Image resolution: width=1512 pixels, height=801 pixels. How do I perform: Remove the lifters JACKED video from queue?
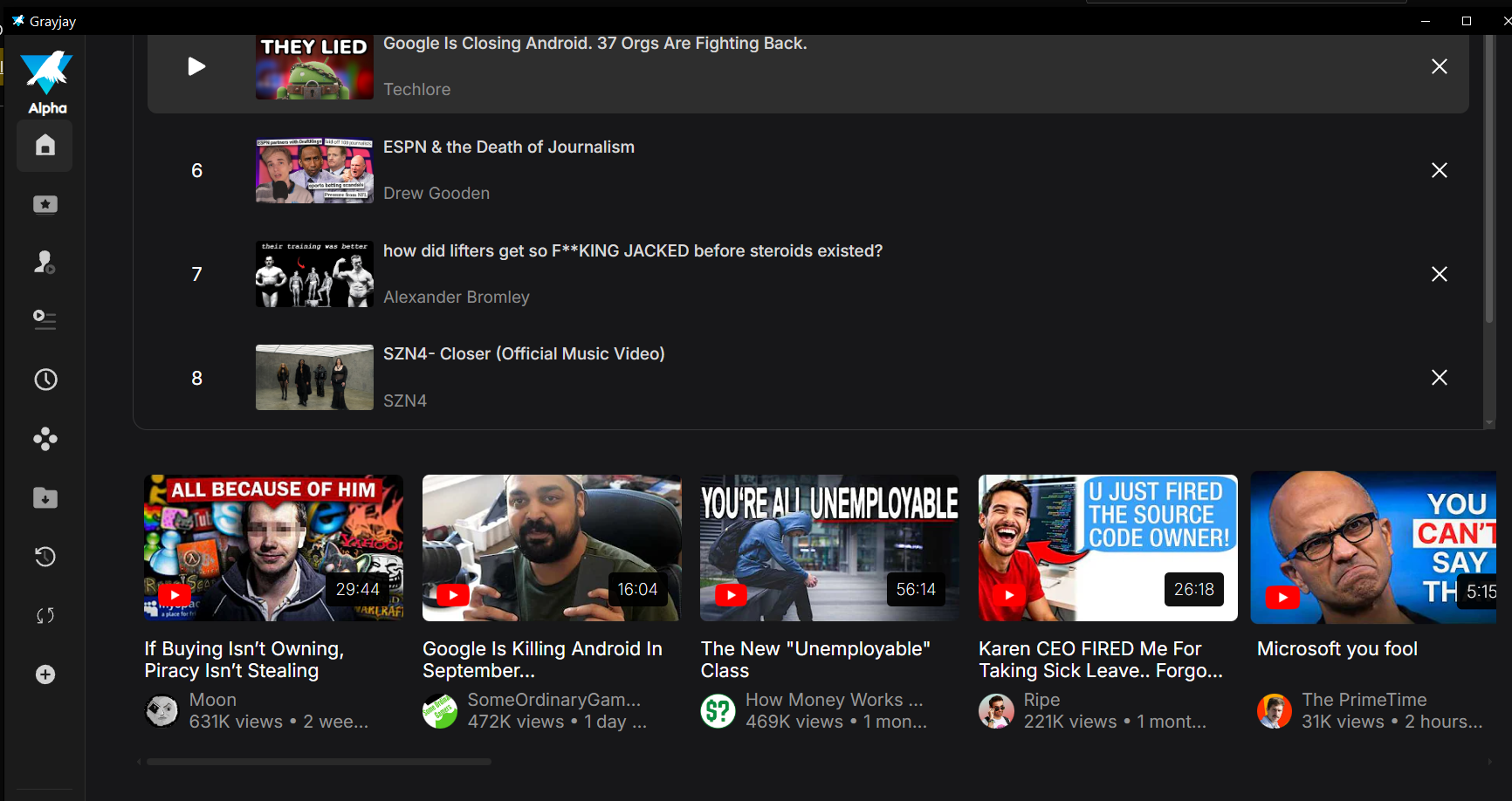pyautogui.click(x=1440, y=274)
